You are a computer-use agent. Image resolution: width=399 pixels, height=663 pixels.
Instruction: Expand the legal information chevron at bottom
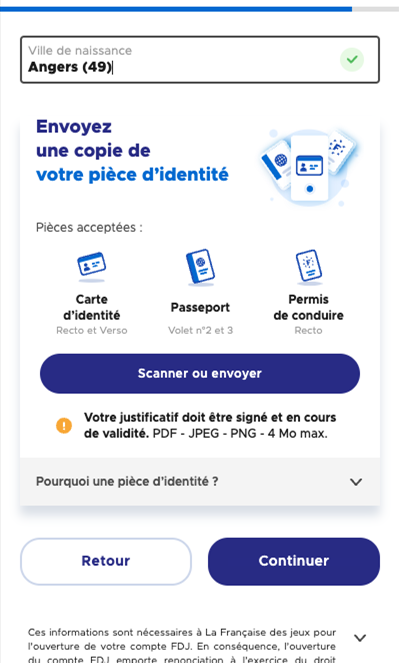point(360,638)
